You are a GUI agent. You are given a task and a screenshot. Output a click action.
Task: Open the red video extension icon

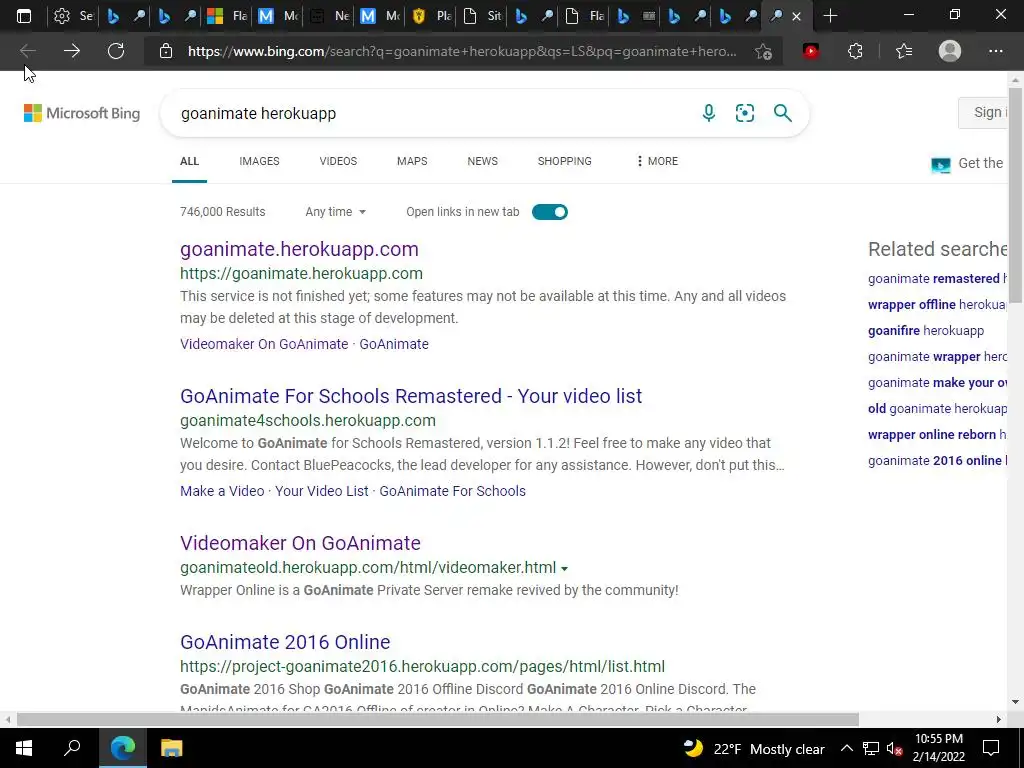(811, 51)
